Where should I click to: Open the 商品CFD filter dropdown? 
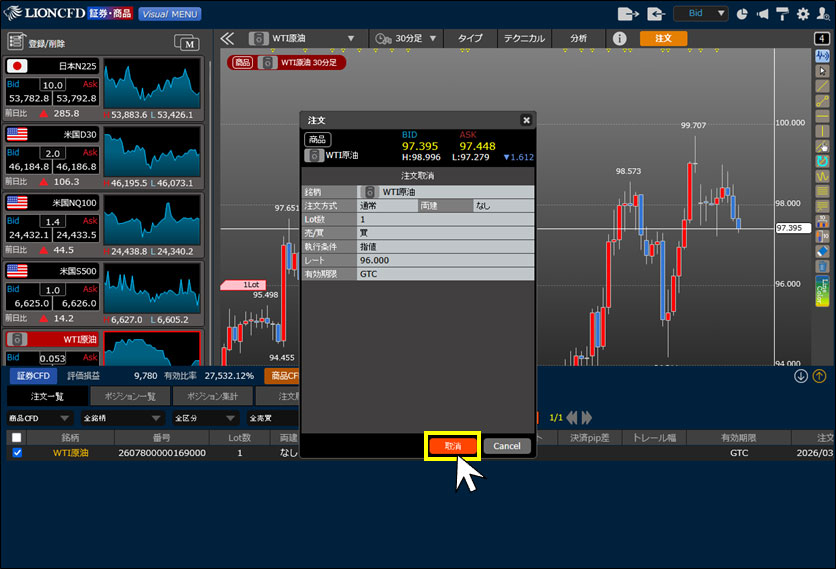(40, 418)
